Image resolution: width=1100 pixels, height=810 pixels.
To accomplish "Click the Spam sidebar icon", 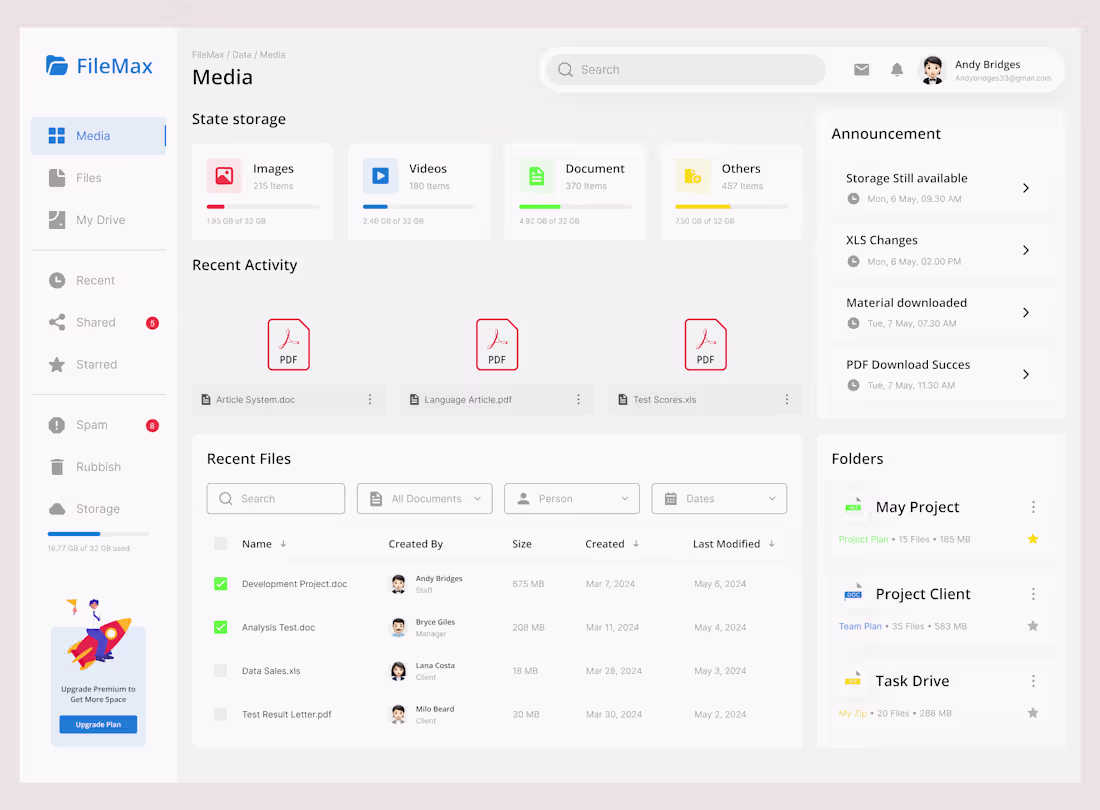I will (x=56, y=424).
